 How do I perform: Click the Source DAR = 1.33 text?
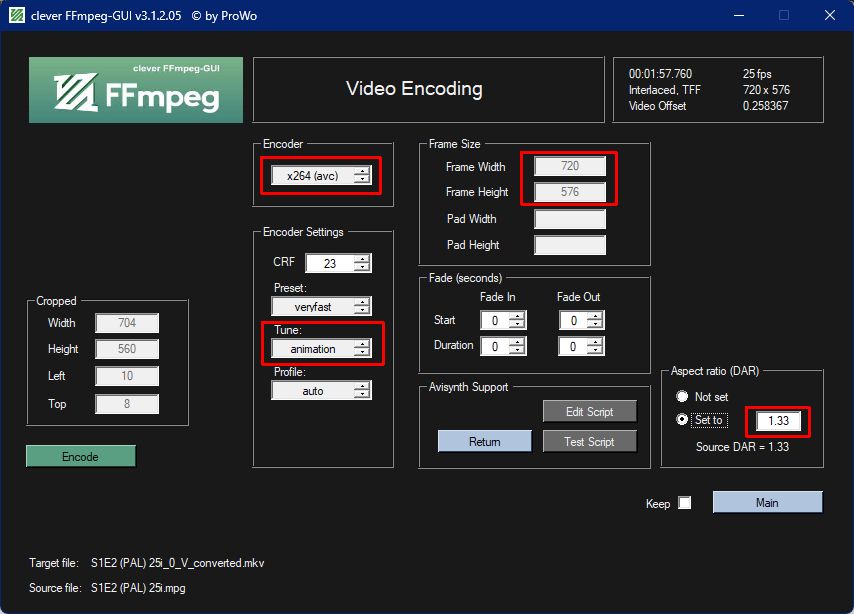click(742, 447)
